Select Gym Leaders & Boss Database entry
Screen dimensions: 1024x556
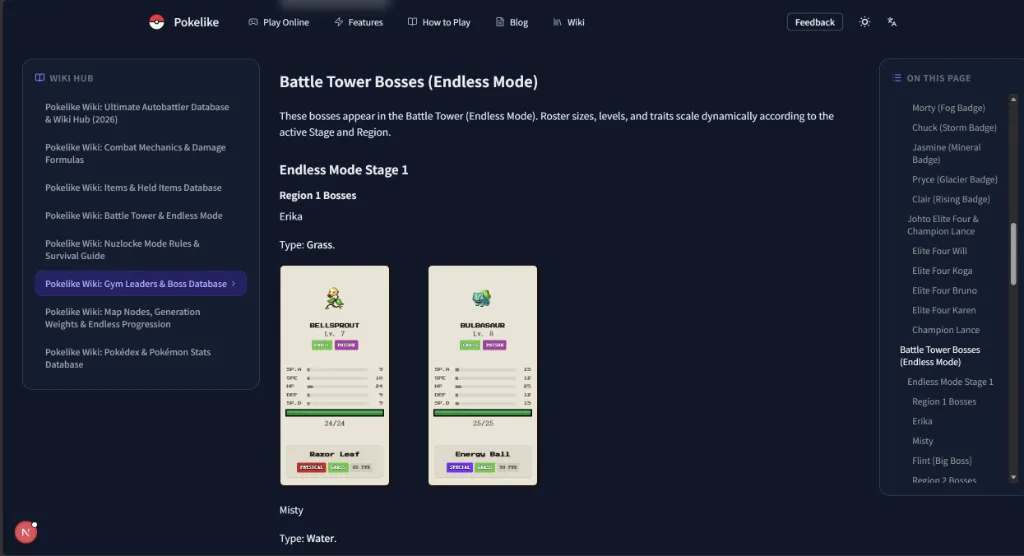(x=140, y=284)
